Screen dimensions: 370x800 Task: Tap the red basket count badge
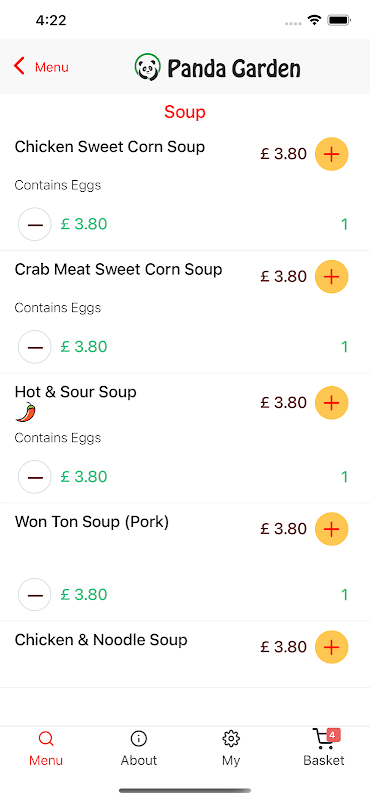(x=333, y=735)
